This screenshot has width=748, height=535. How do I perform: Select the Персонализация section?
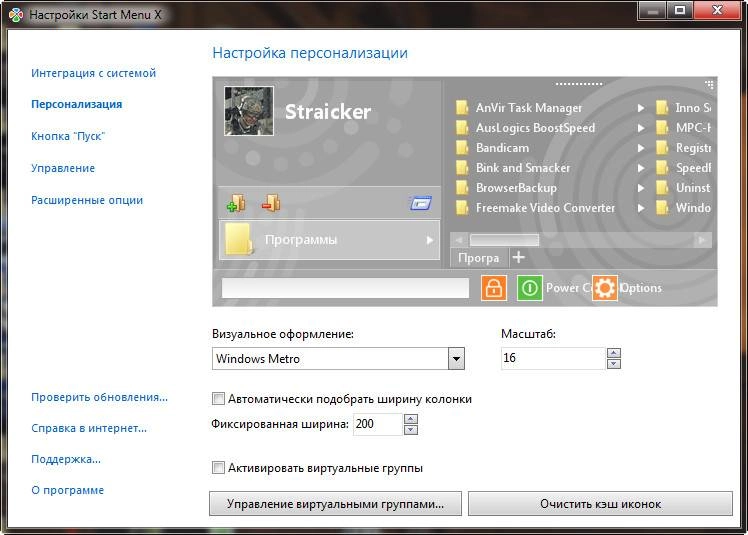(x=76, y=104)
